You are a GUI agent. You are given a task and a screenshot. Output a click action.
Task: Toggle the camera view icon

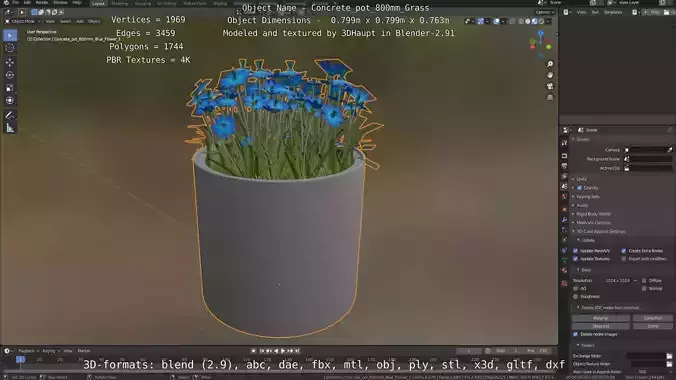coord(550,86)
